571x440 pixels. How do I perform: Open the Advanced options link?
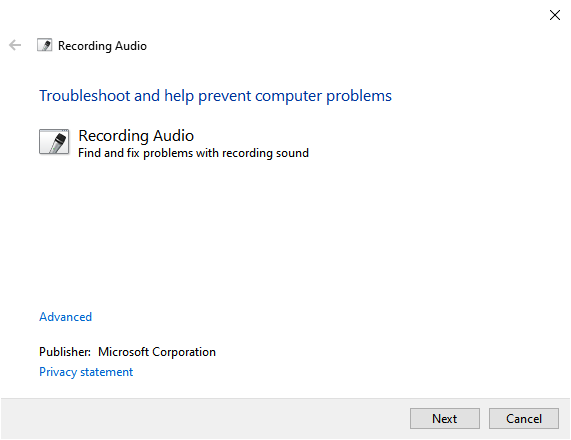(x=66, y=317)
